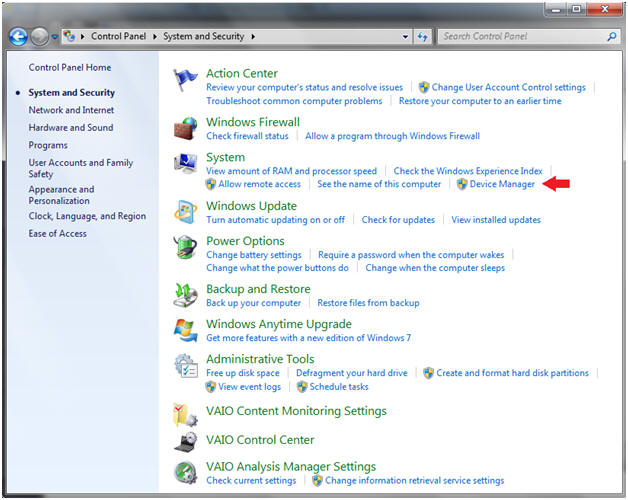Open See the name of this computer

pyautogui.click(x=379, y=184)
